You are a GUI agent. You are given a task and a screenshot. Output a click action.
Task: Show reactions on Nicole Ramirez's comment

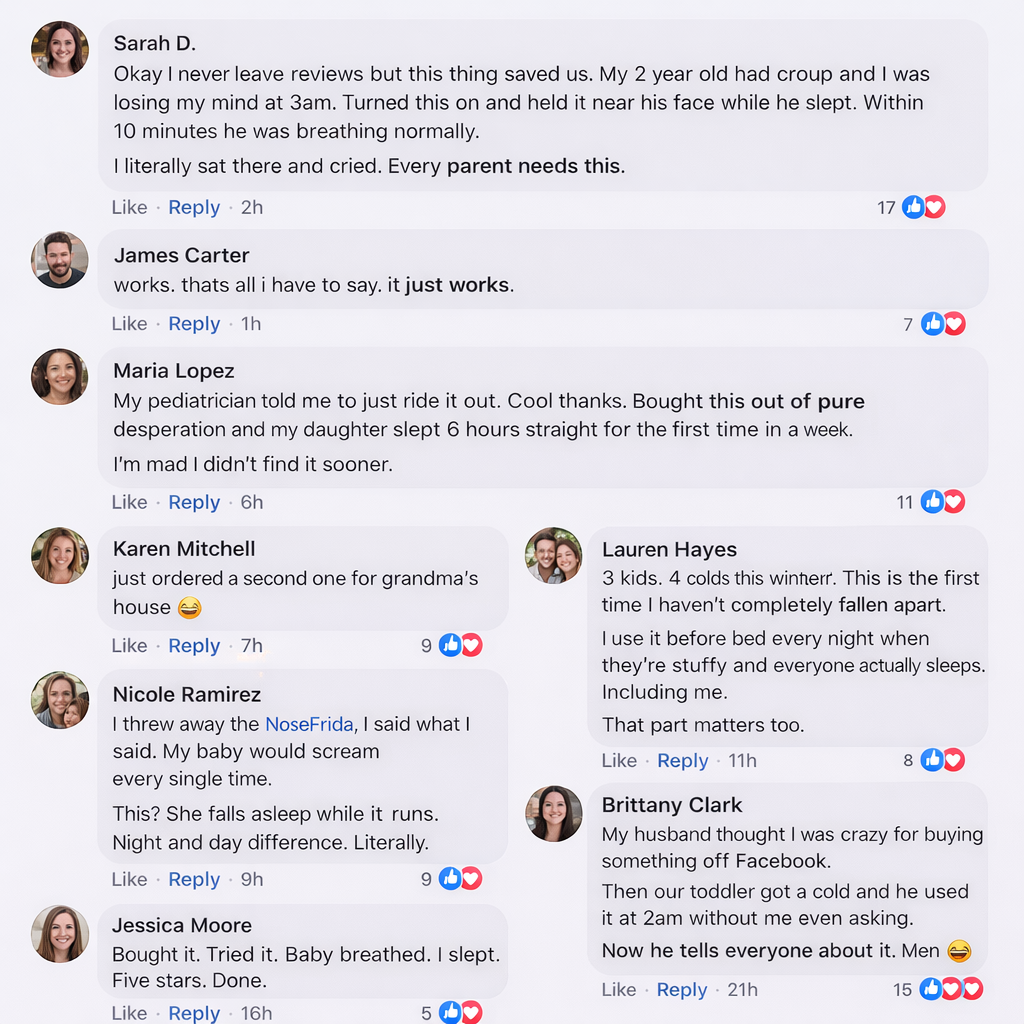pyautogui.click(x=461, y=879)
